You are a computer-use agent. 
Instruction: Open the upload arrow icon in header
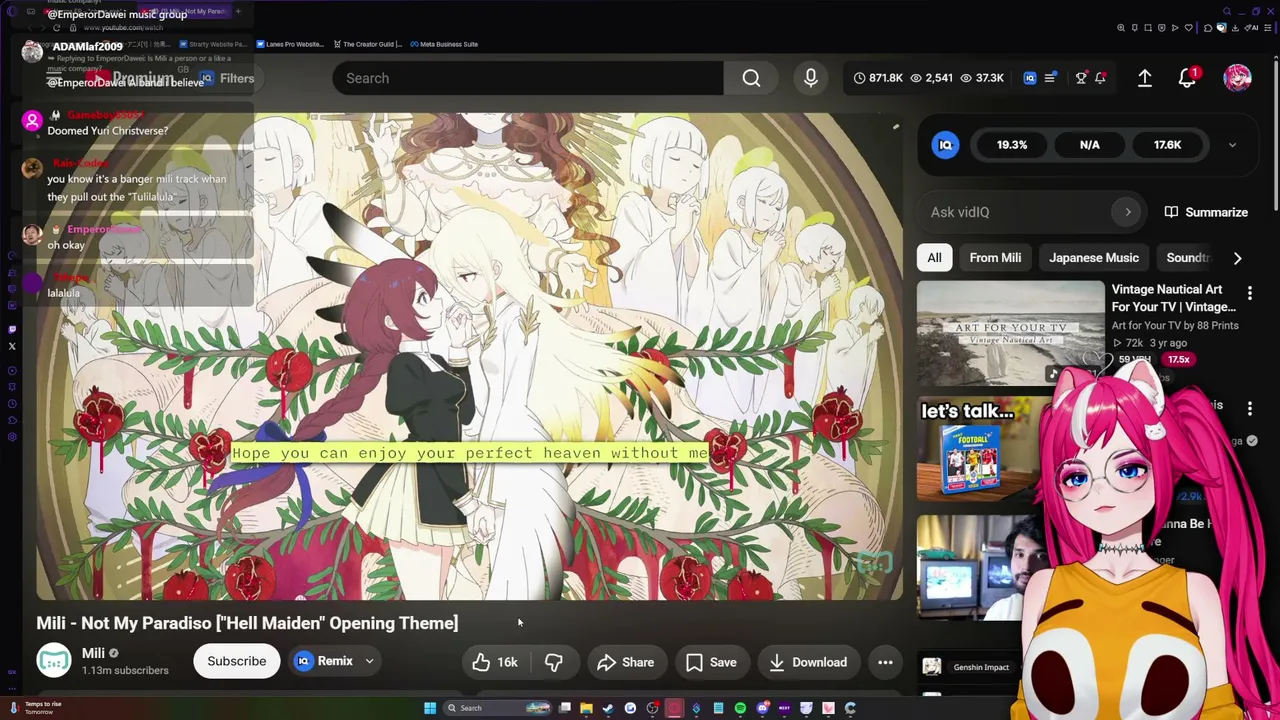pyautogui.click(x=1145, y=78)
